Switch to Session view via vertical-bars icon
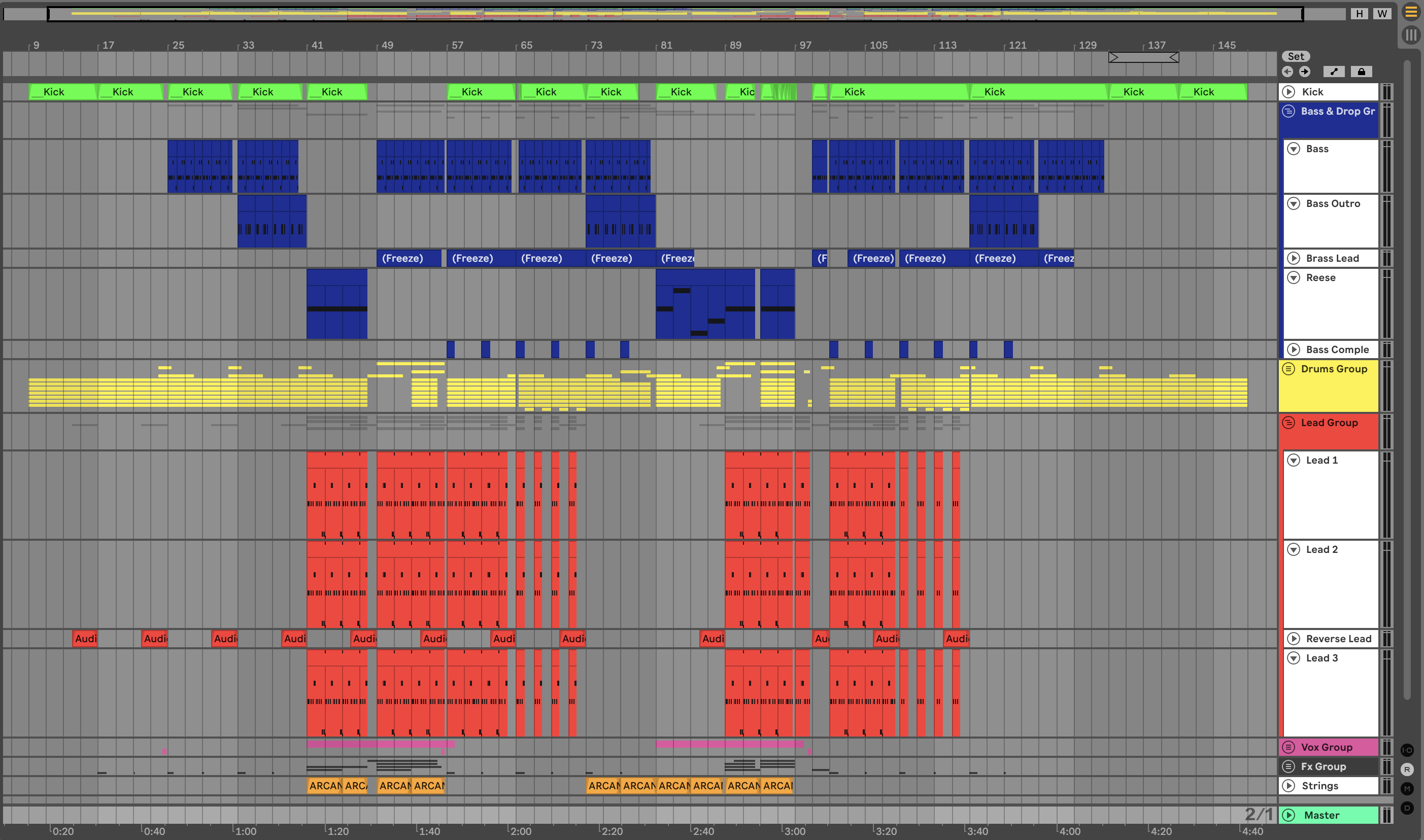This screenshot has height=840, width=1424. tap(1411, 35)
